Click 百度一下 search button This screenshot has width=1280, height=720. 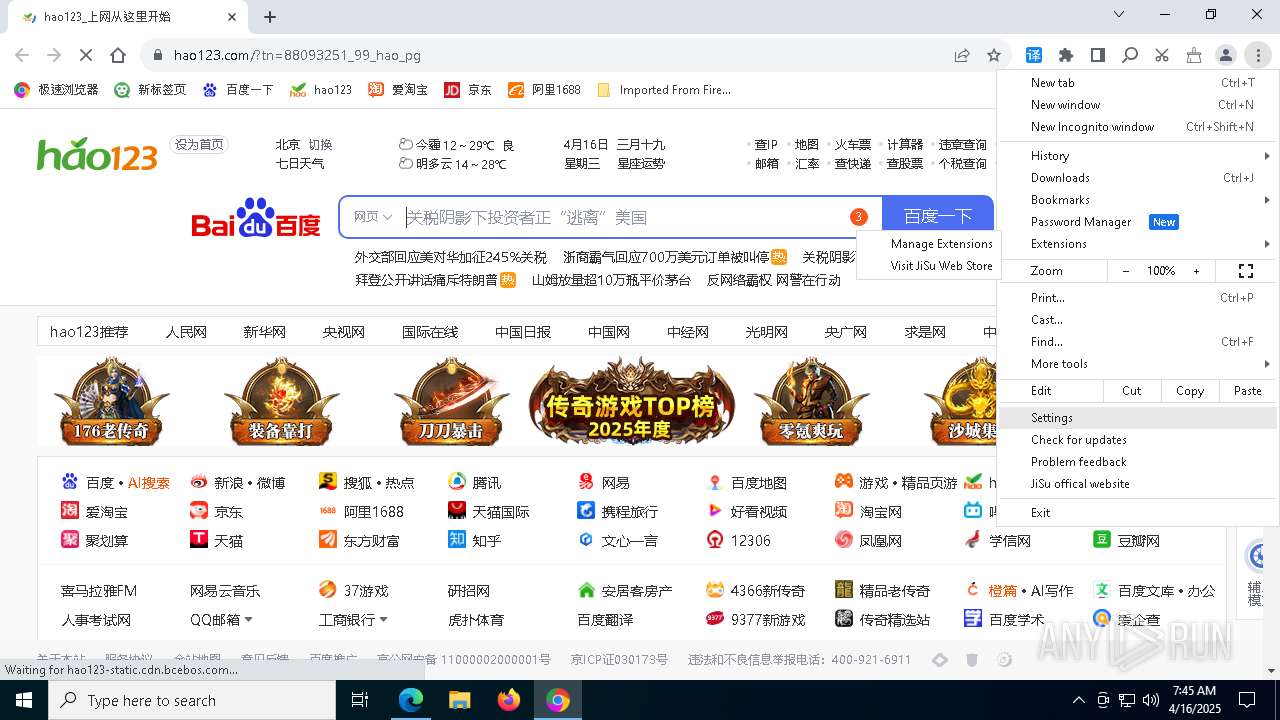tap(937, 216)
